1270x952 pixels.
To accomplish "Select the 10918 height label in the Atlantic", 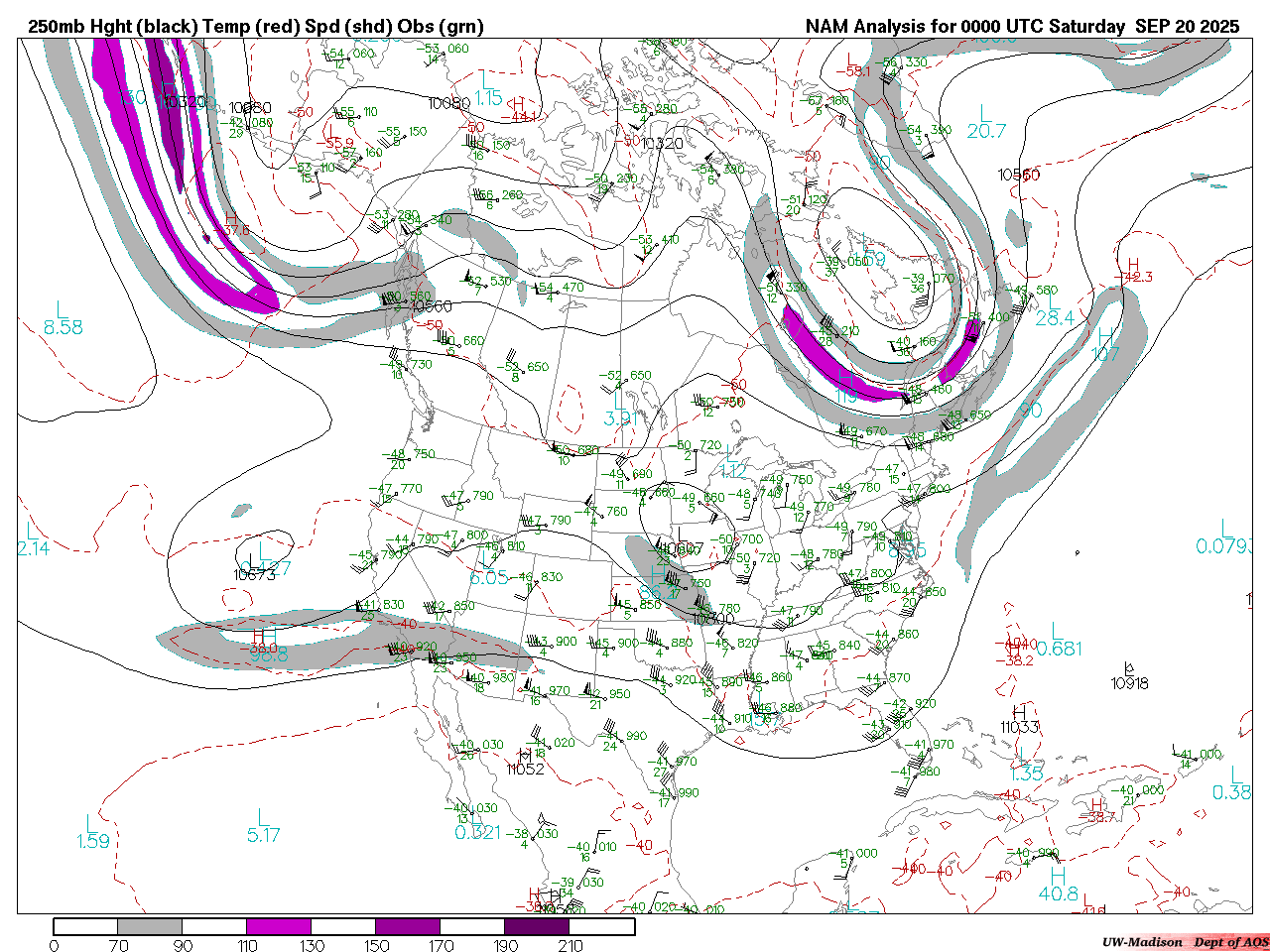I will tap(1129, 683).
